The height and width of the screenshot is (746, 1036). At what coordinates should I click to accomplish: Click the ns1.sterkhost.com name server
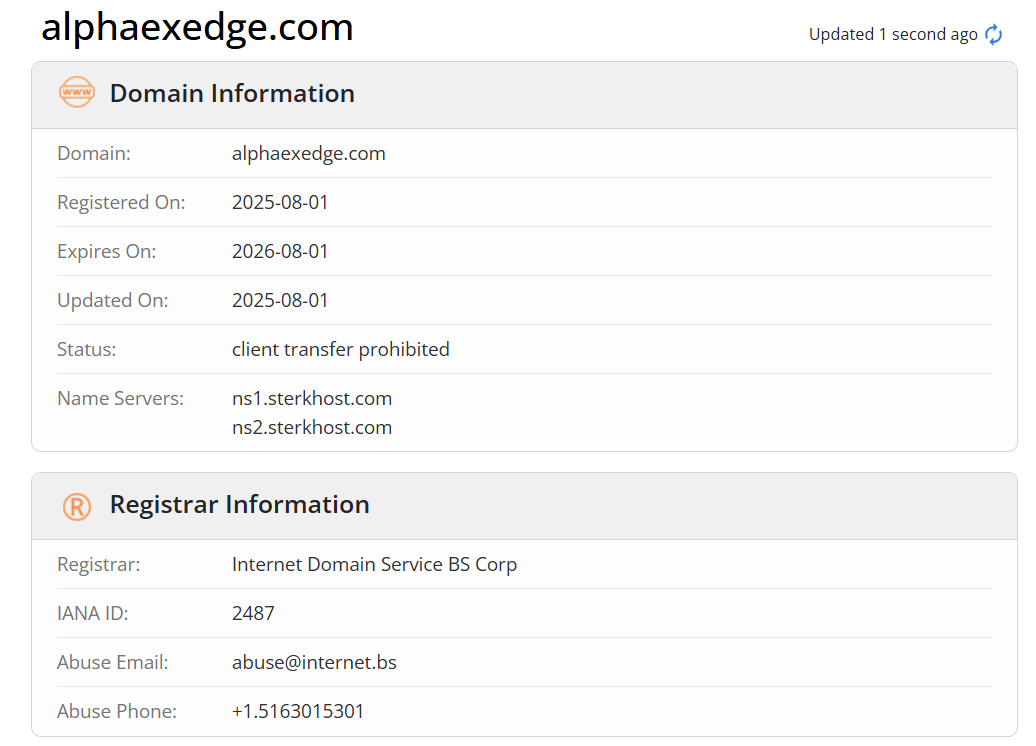[x=312, y=398]
